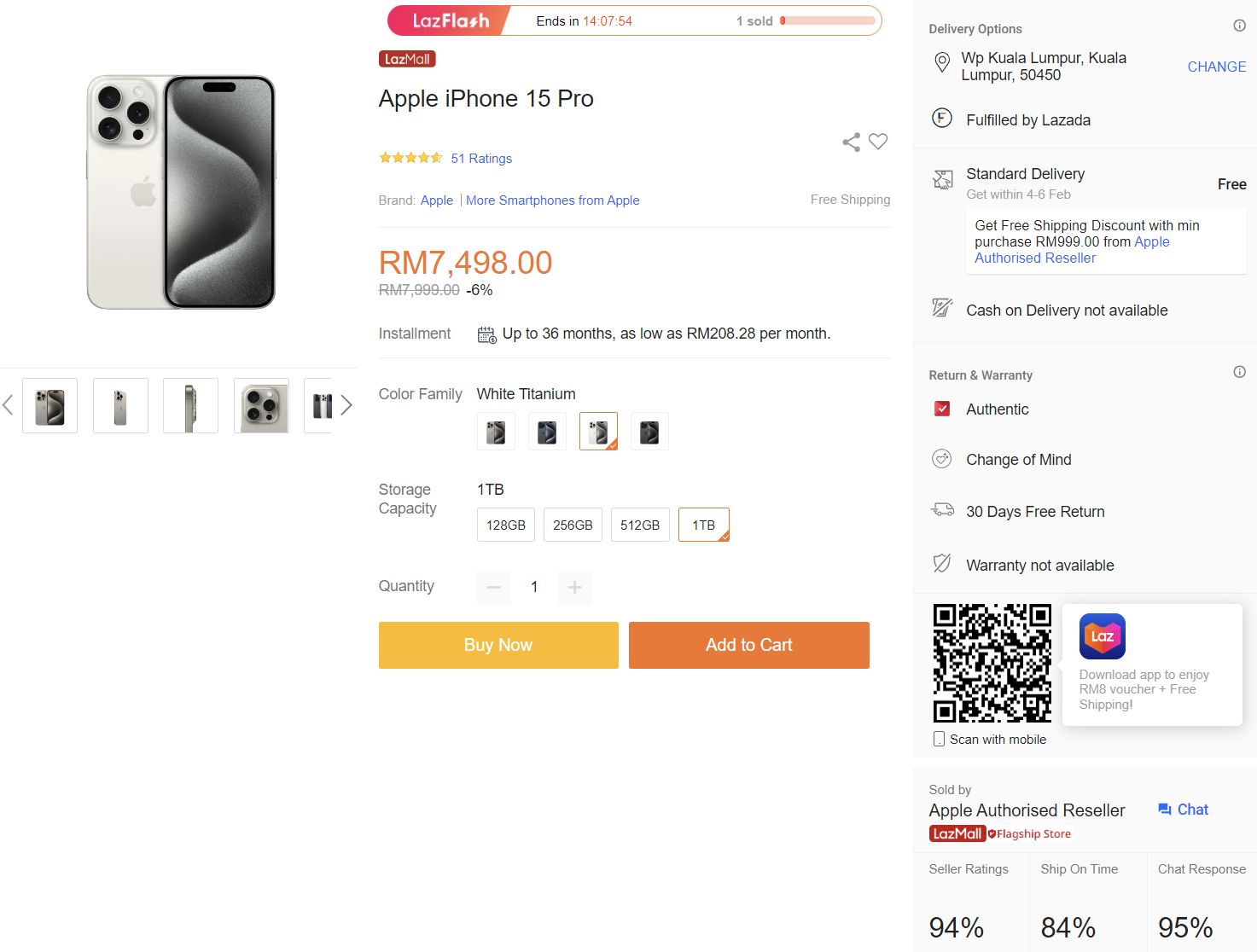
Task: Select the Blue Titanium color swatch
Action: [547, 431]
